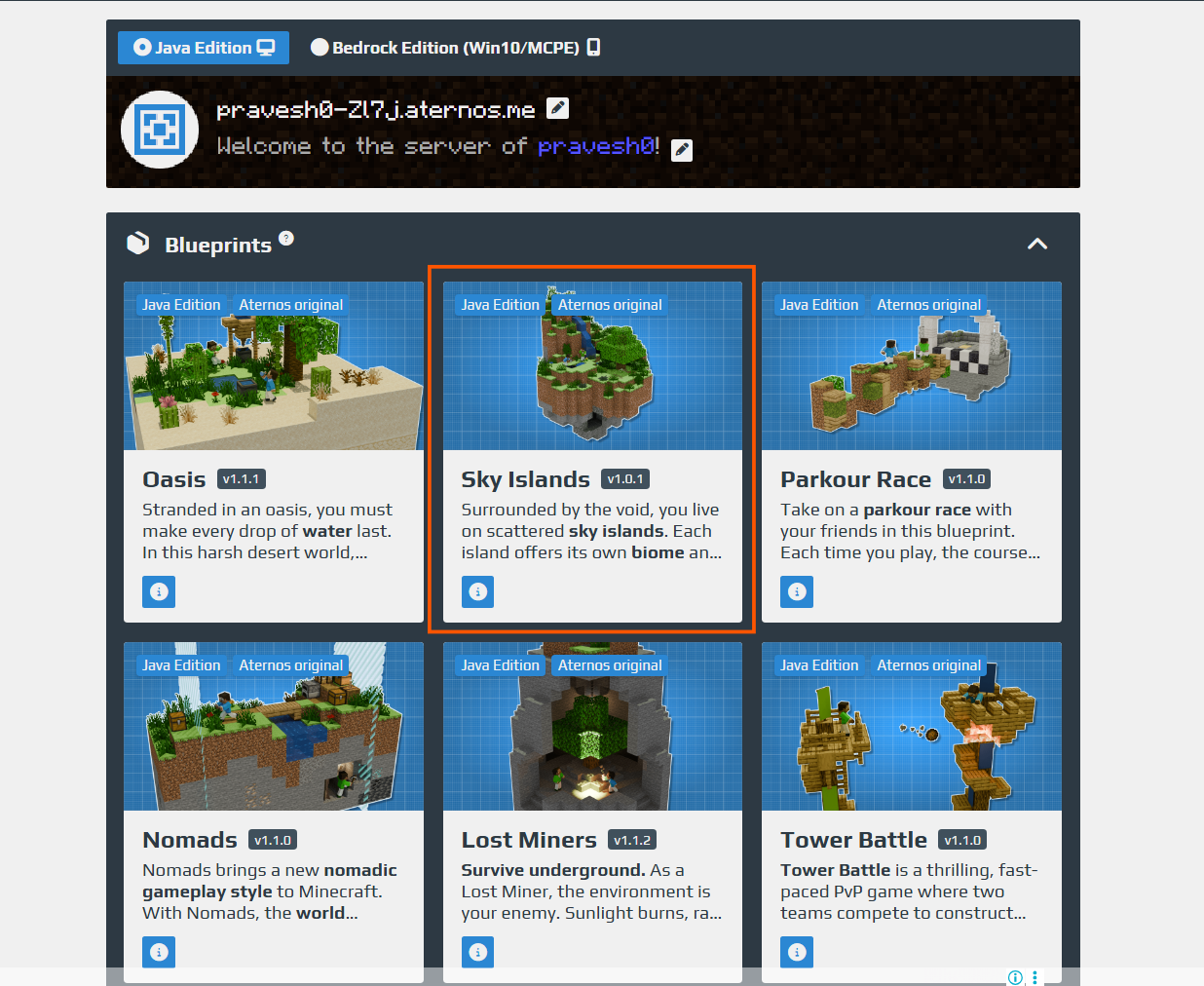The width and height of the screenshot is (1204, 986).
Task: Click the Parkour Race thumbnail image
Action: pos(912,366)
